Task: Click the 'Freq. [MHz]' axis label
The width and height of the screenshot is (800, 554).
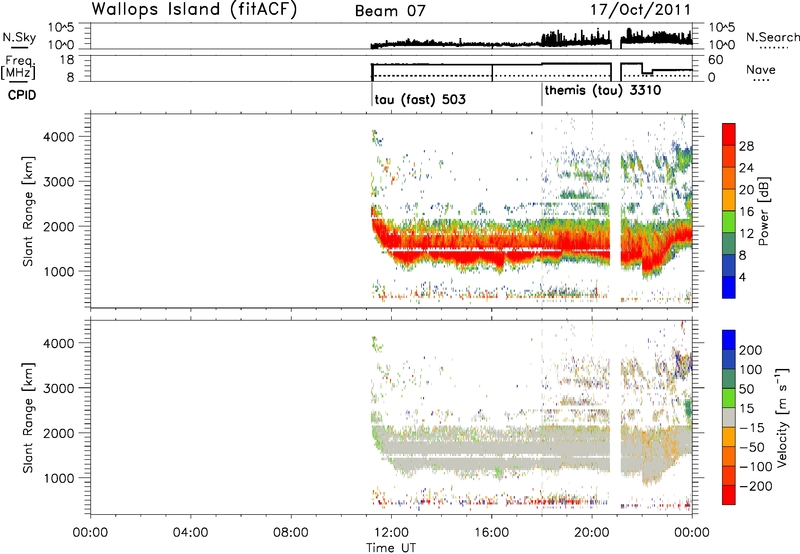Action: click(18, 68)
